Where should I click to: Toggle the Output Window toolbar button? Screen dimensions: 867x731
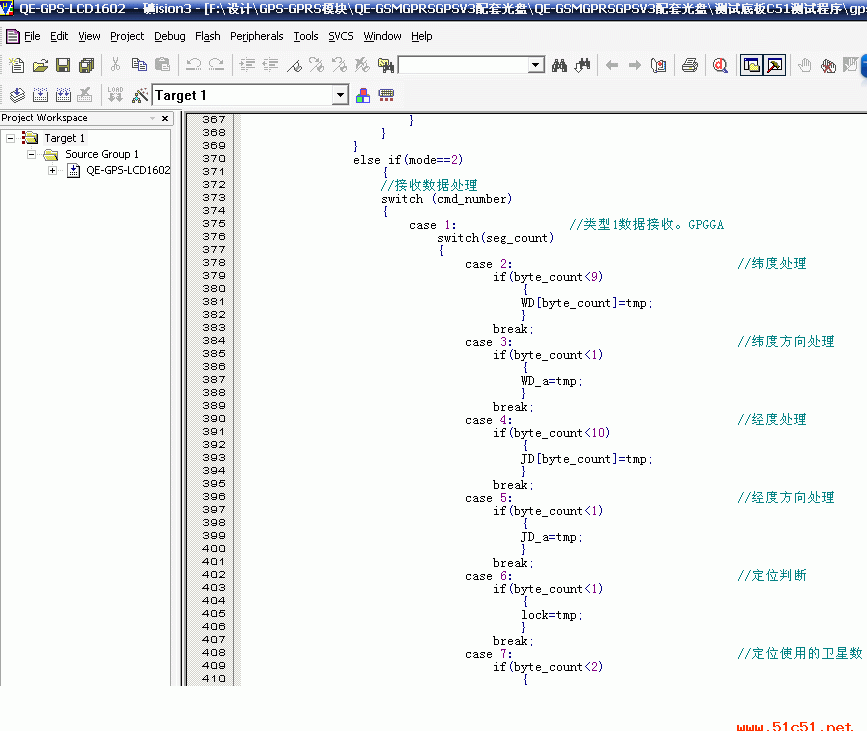coord(773,65)
